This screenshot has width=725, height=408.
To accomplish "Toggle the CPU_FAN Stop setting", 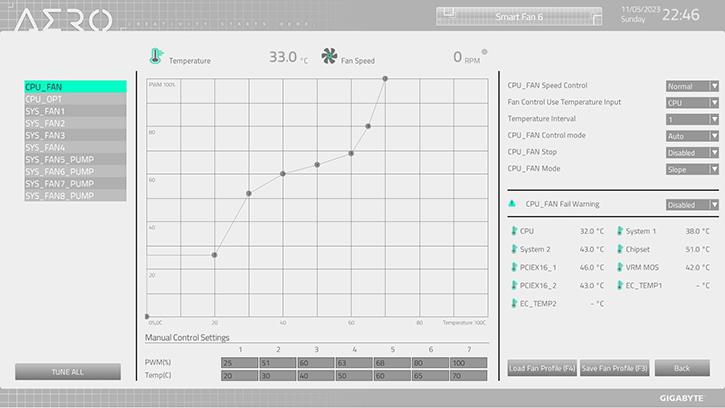I will point(692,153).
